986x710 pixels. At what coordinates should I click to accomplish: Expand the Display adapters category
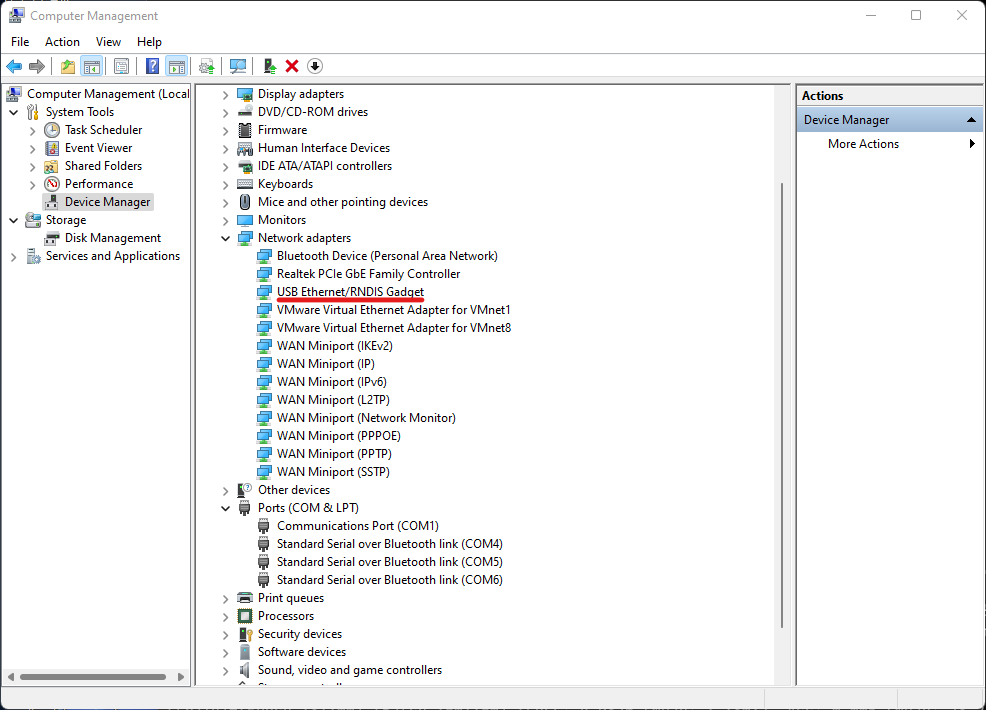coord(225,95)
